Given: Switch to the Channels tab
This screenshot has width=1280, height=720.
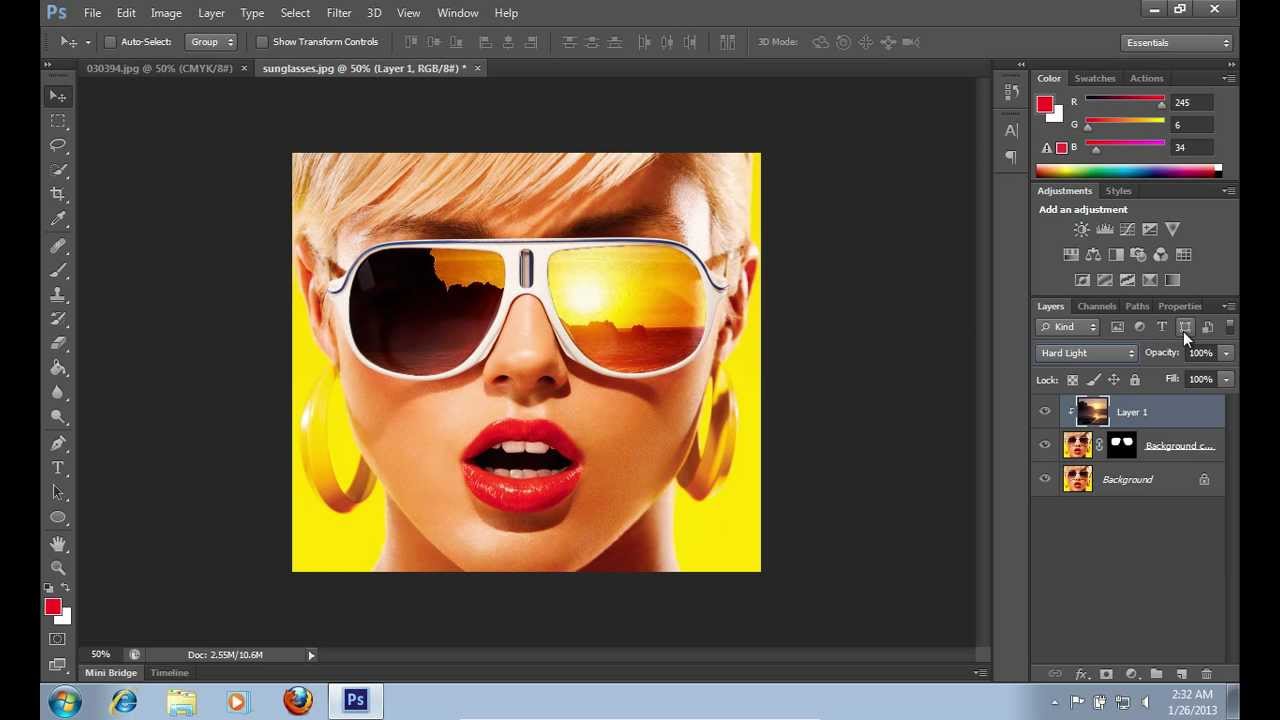Looking at the screenshot, I should (x=1097, y=306).
